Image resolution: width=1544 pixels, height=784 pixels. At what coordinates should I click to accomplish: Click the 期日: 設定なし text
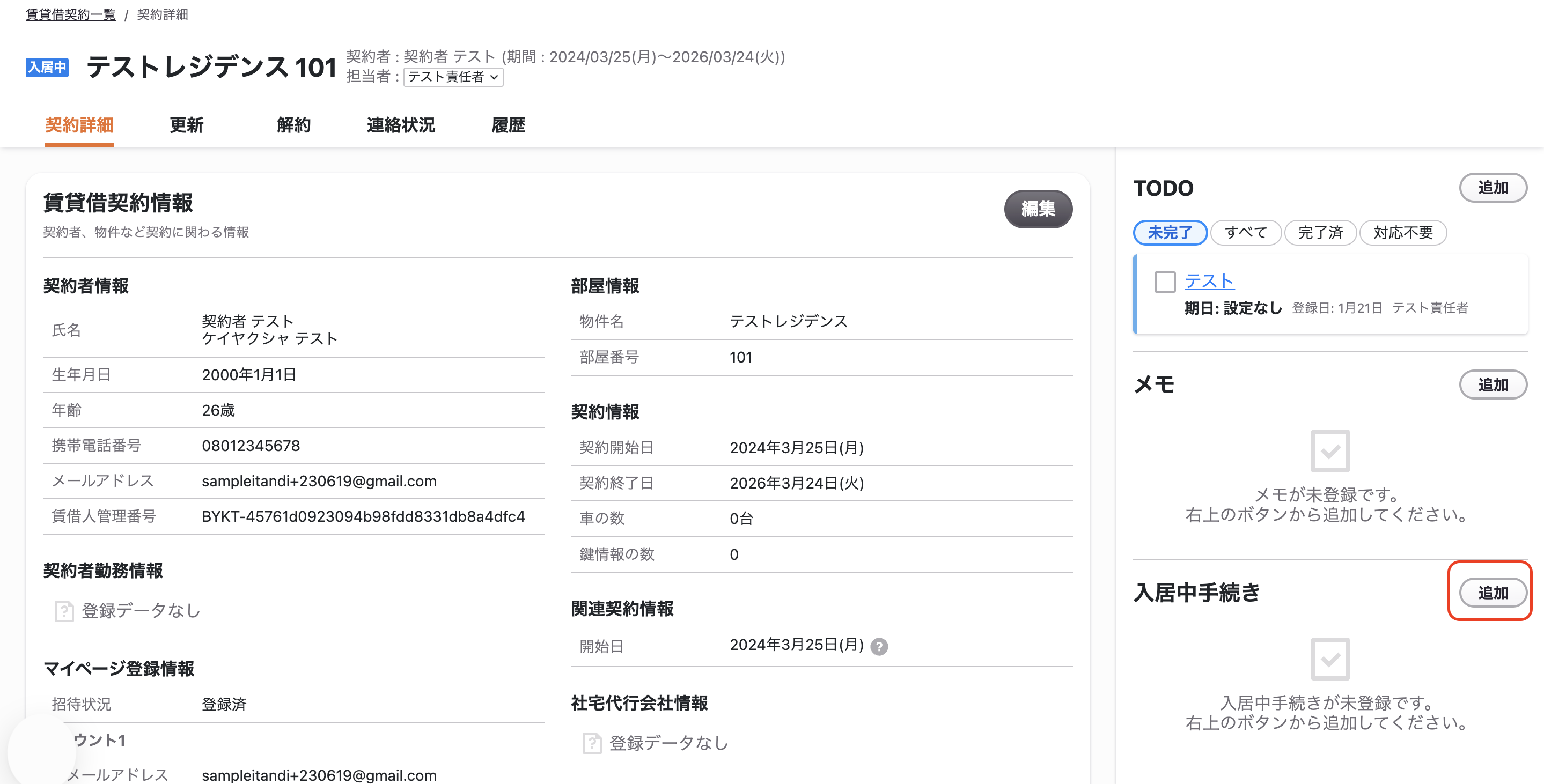(1233, 308)
